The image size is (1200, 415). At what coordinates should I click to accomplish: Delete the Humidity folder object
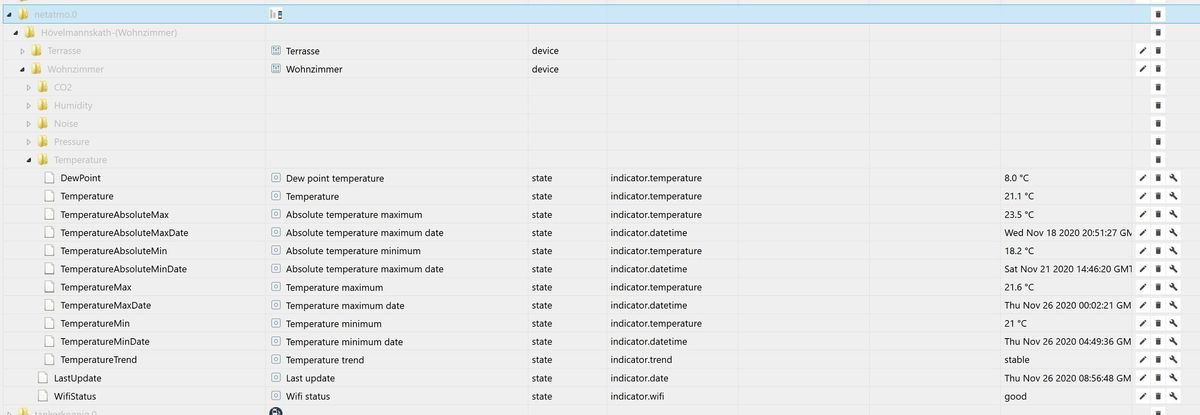pyautogui.click(x=1158, y=105)
